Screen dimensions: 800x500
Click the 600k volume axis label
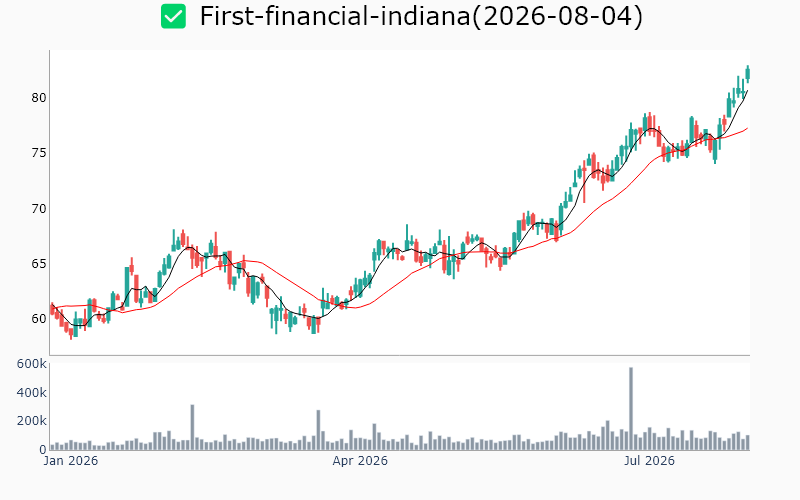click(32, 364)
